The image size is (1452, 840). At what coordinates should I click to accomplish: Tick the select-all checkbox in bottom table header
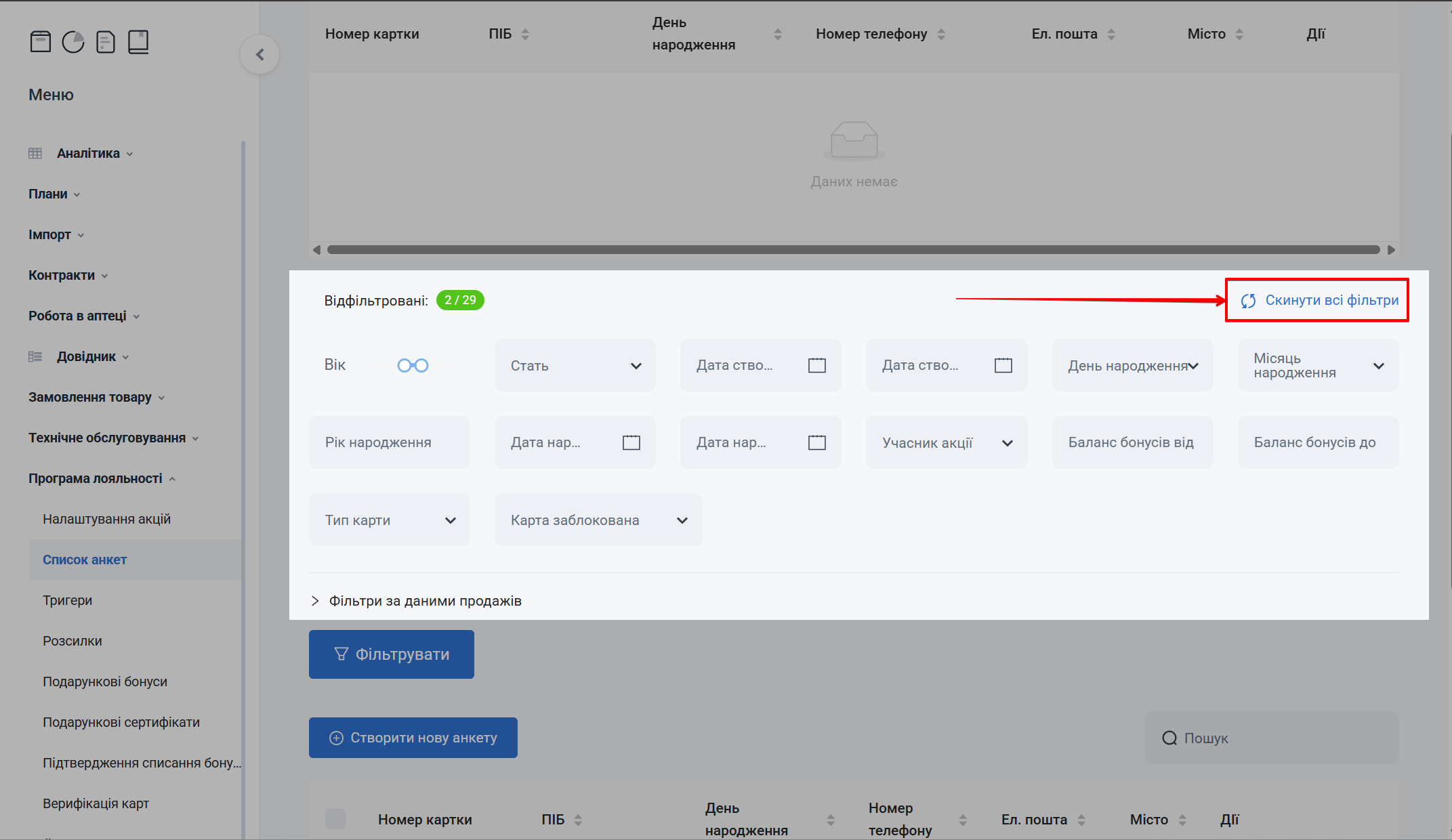point(335,819)
